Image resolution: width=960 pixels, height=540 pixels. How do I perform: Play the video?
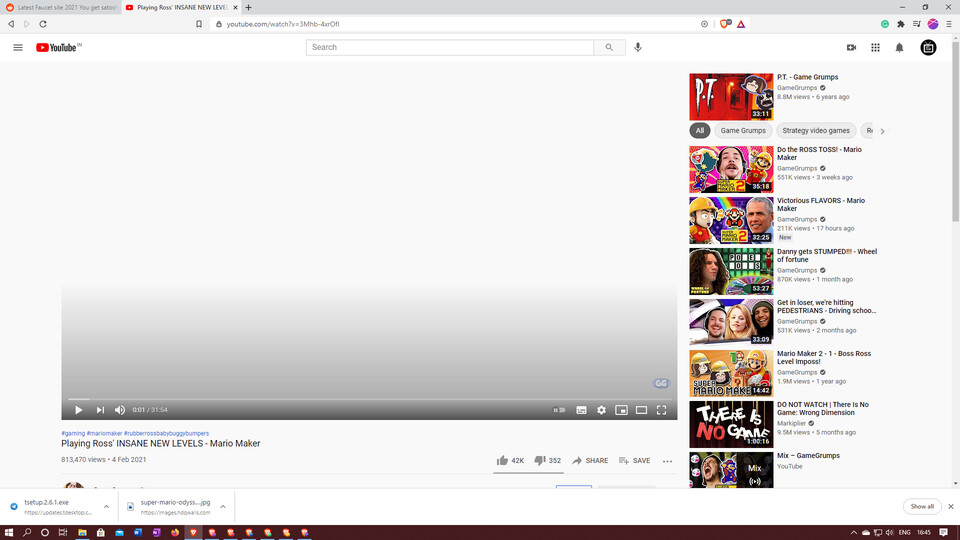(x=78, y=410)
